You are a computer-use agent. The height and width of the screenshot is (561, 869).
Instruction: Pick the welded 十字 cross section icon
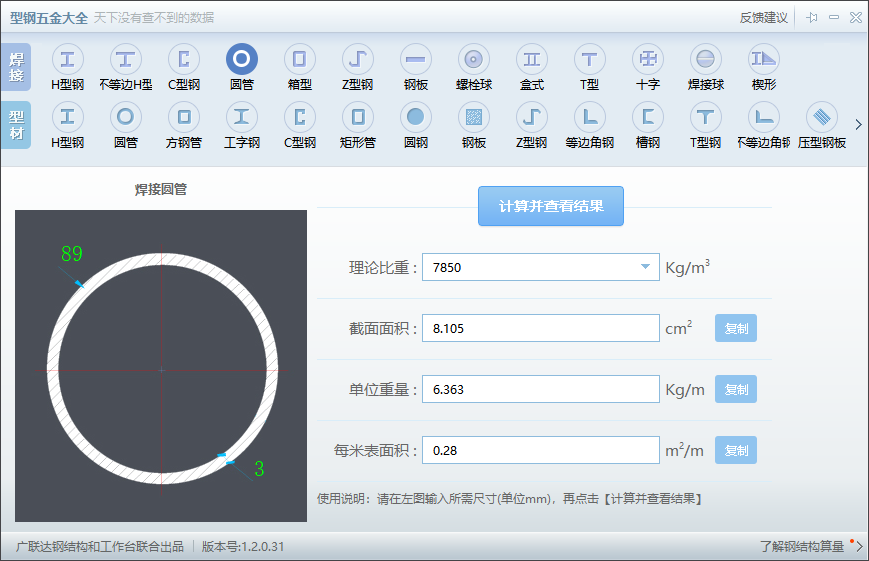647,59
